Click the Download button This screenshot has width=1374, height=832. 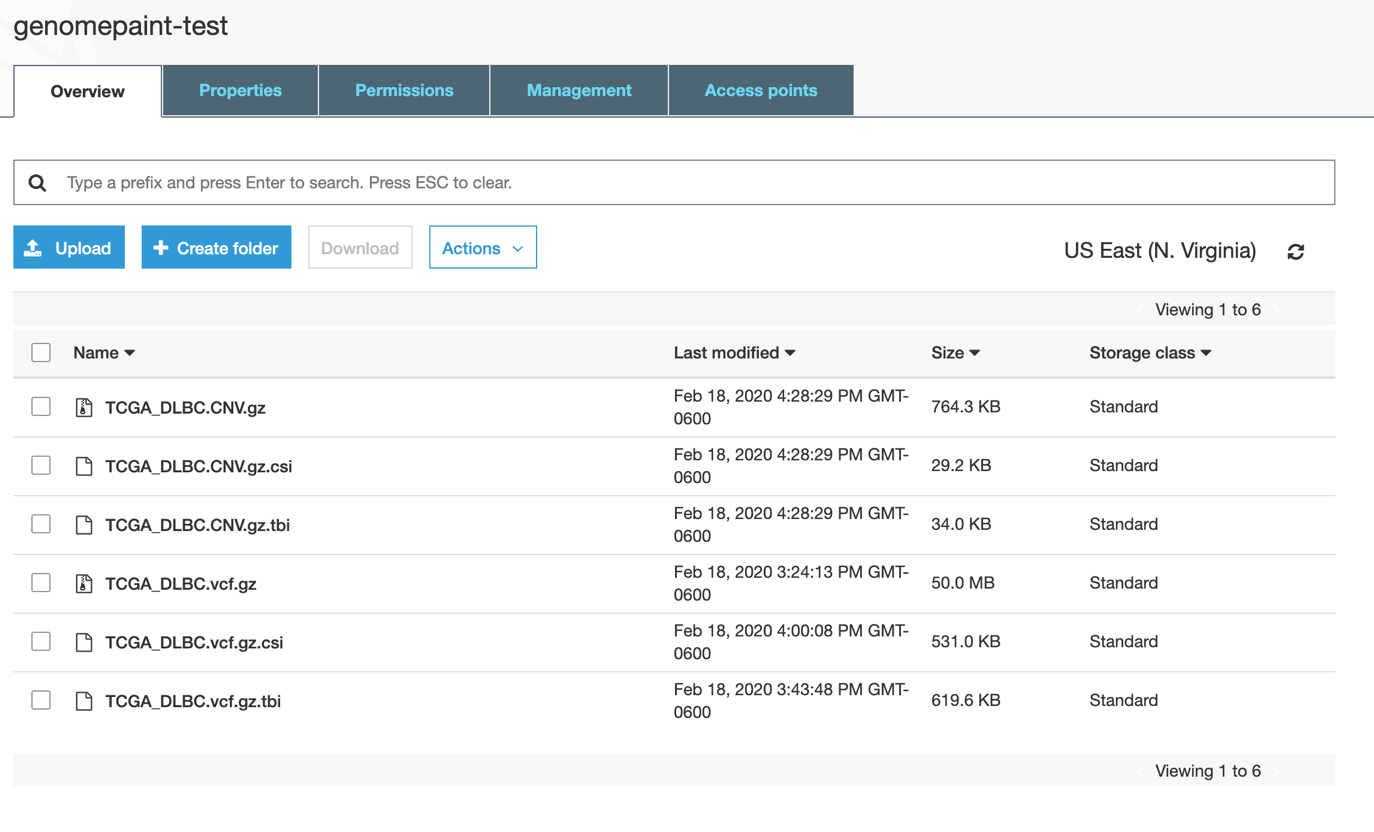[x=360, y=247]
